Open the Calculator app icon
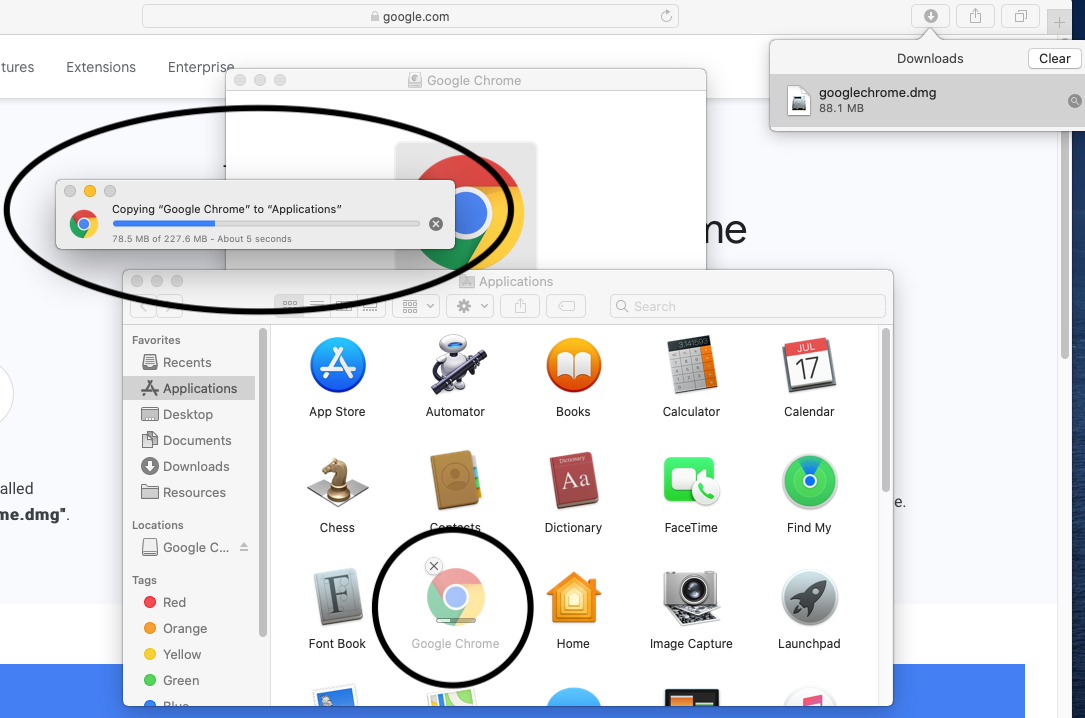 pyautogui.click(x=691, y=365)
